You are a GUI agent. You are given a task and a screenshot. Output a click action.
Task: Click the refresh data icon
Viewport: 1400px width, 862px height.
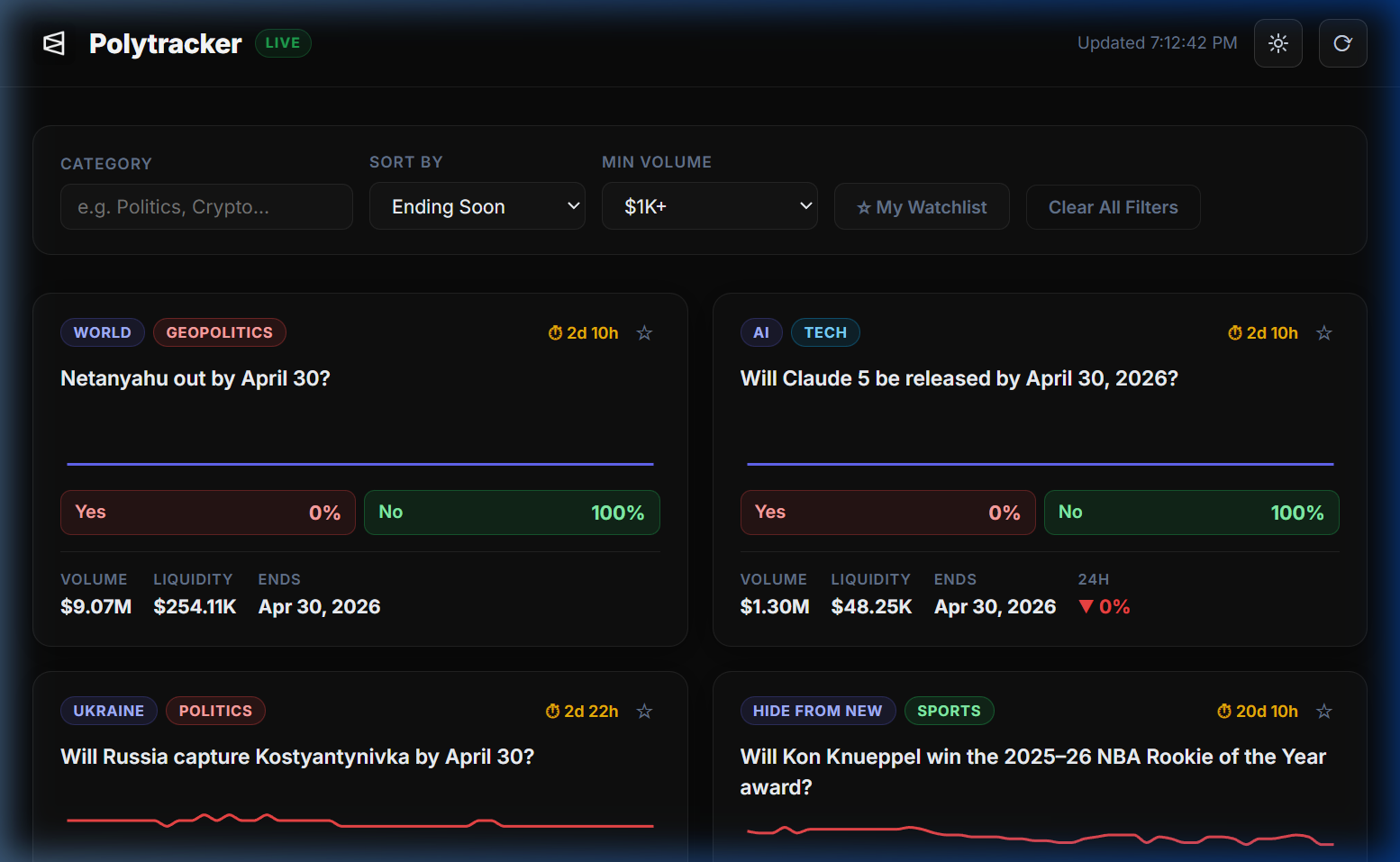click(1342, 43)
